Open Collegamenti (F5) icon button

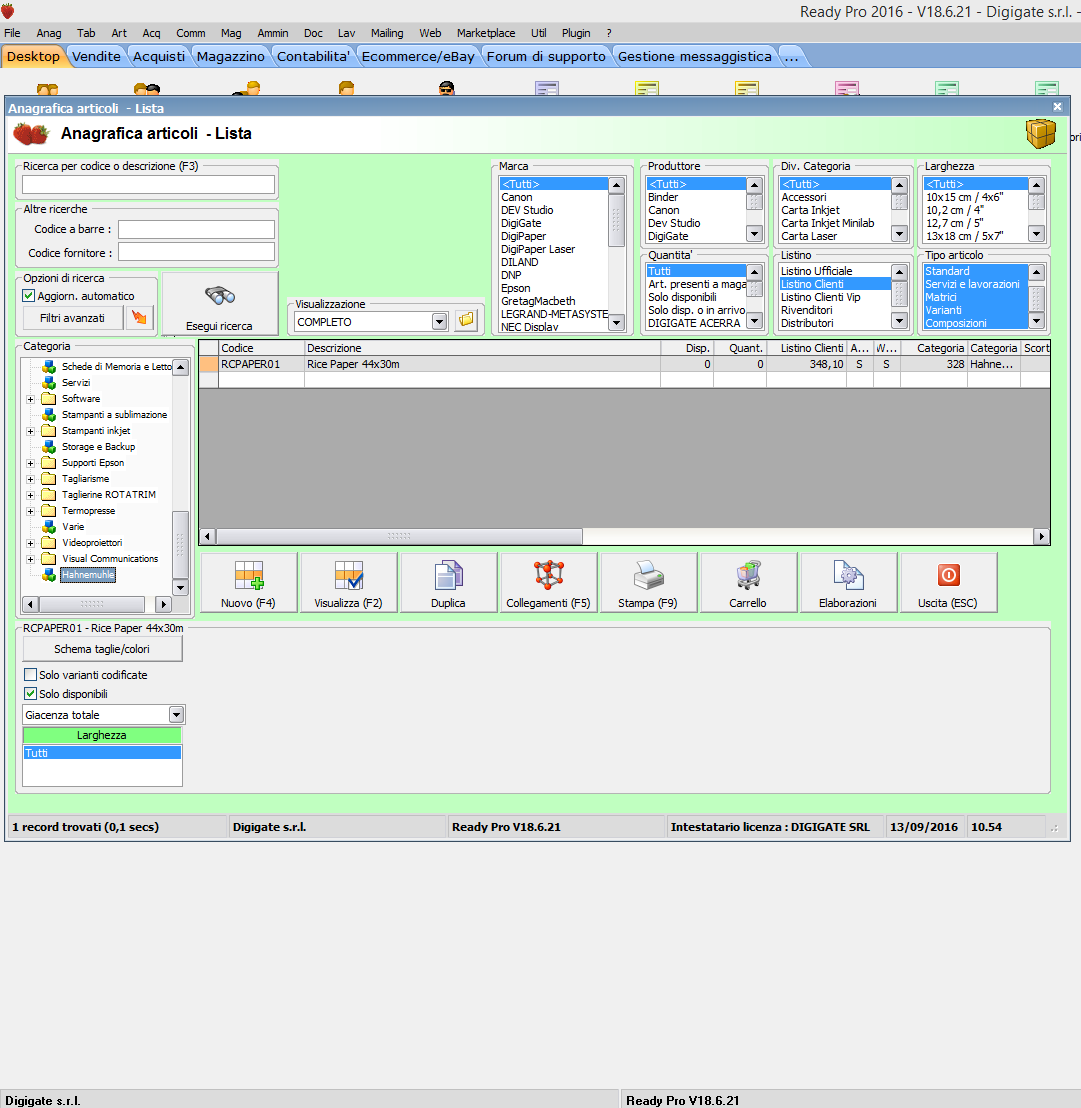(x=548, y=582)
